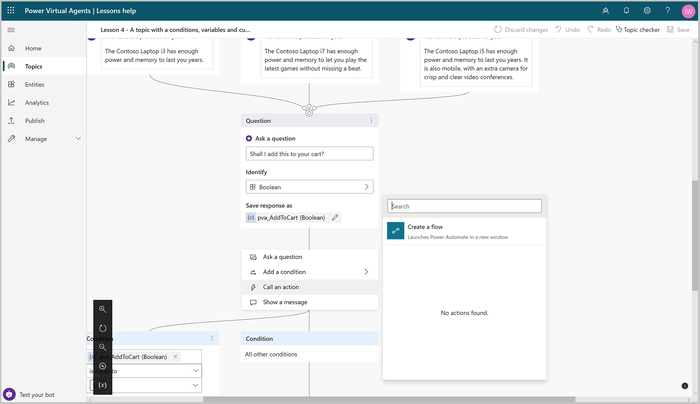
Task: Reset canvas view icon
Action: (102, 328)
